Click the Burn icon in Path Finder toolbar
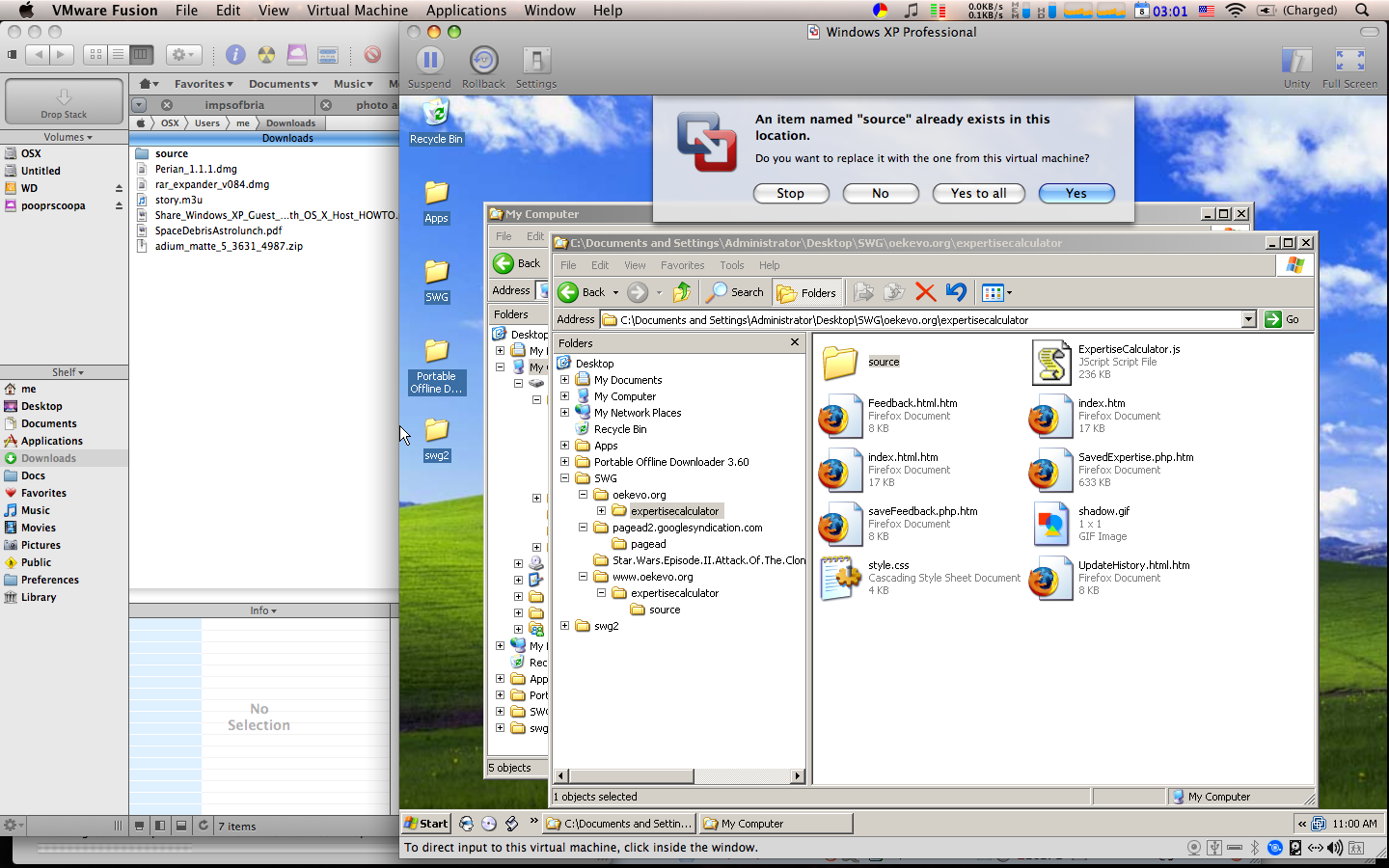The width and height of the screenshot is (1389, 868). 266,55
